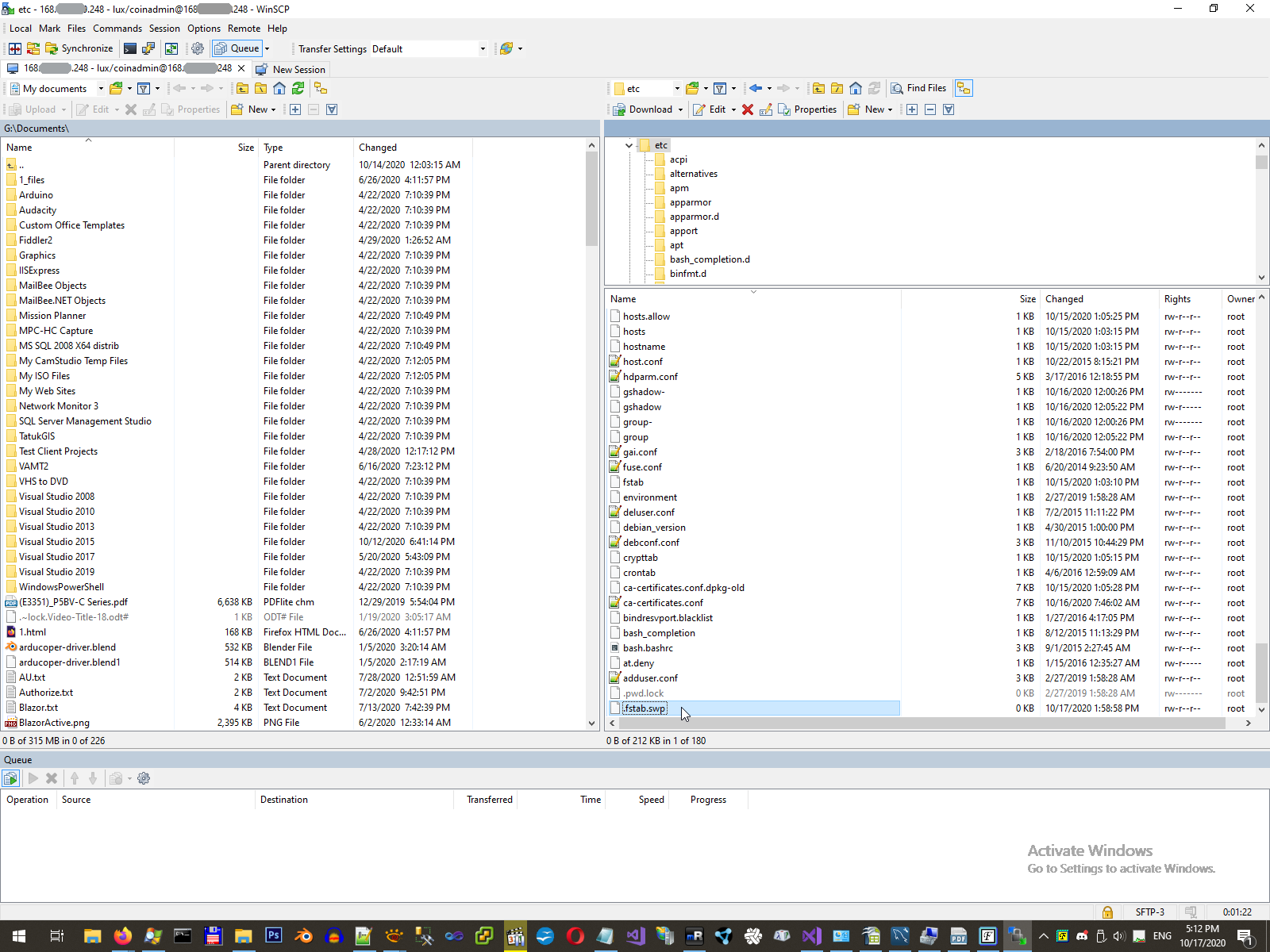Open the Options menu
The width and height of the screenshot is (1270, 952).
[x=204, y=29]
